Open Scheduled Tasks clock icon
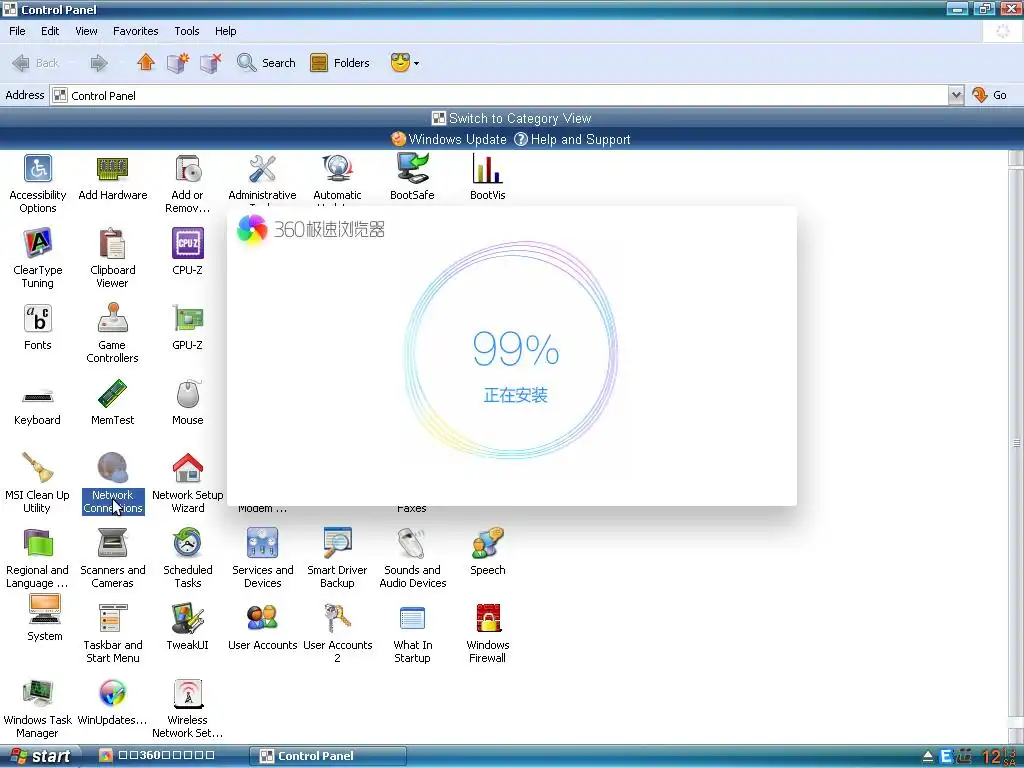This screenshot has height=768, width=1024. pos(187,543)
